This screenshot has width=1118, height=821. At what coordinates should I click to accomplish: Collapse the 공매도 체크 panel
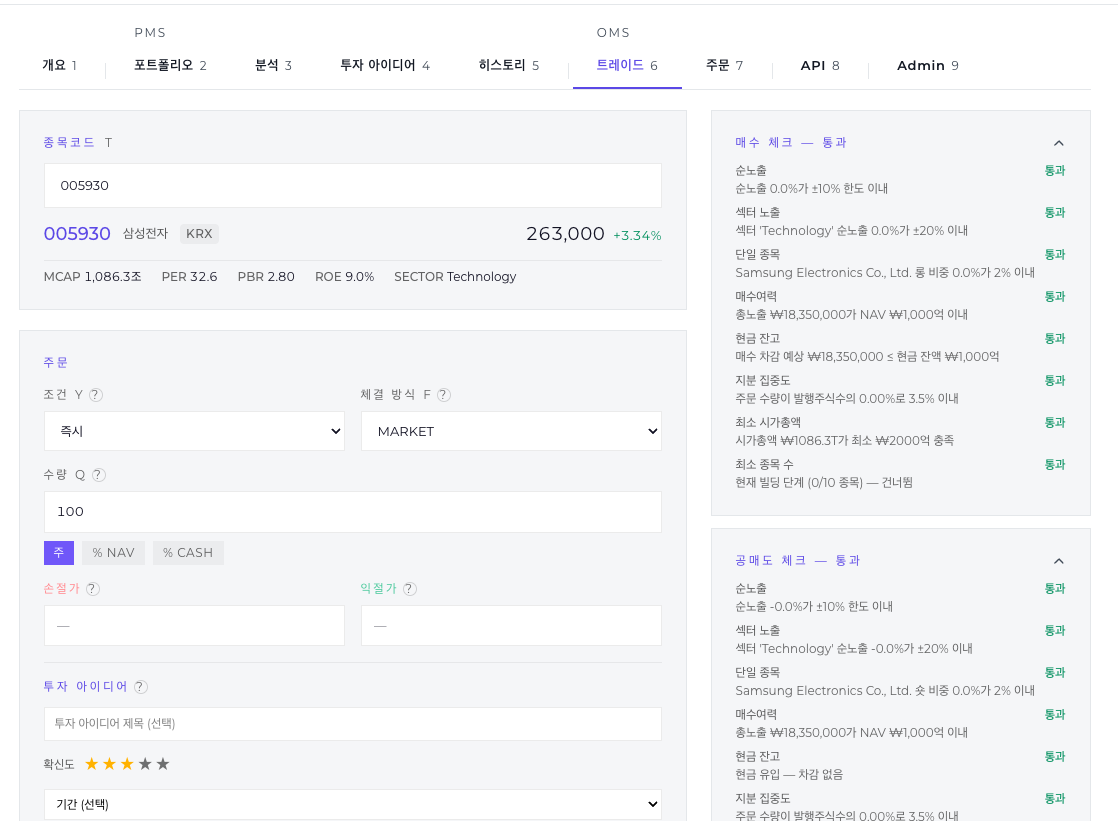point(1059,561)
